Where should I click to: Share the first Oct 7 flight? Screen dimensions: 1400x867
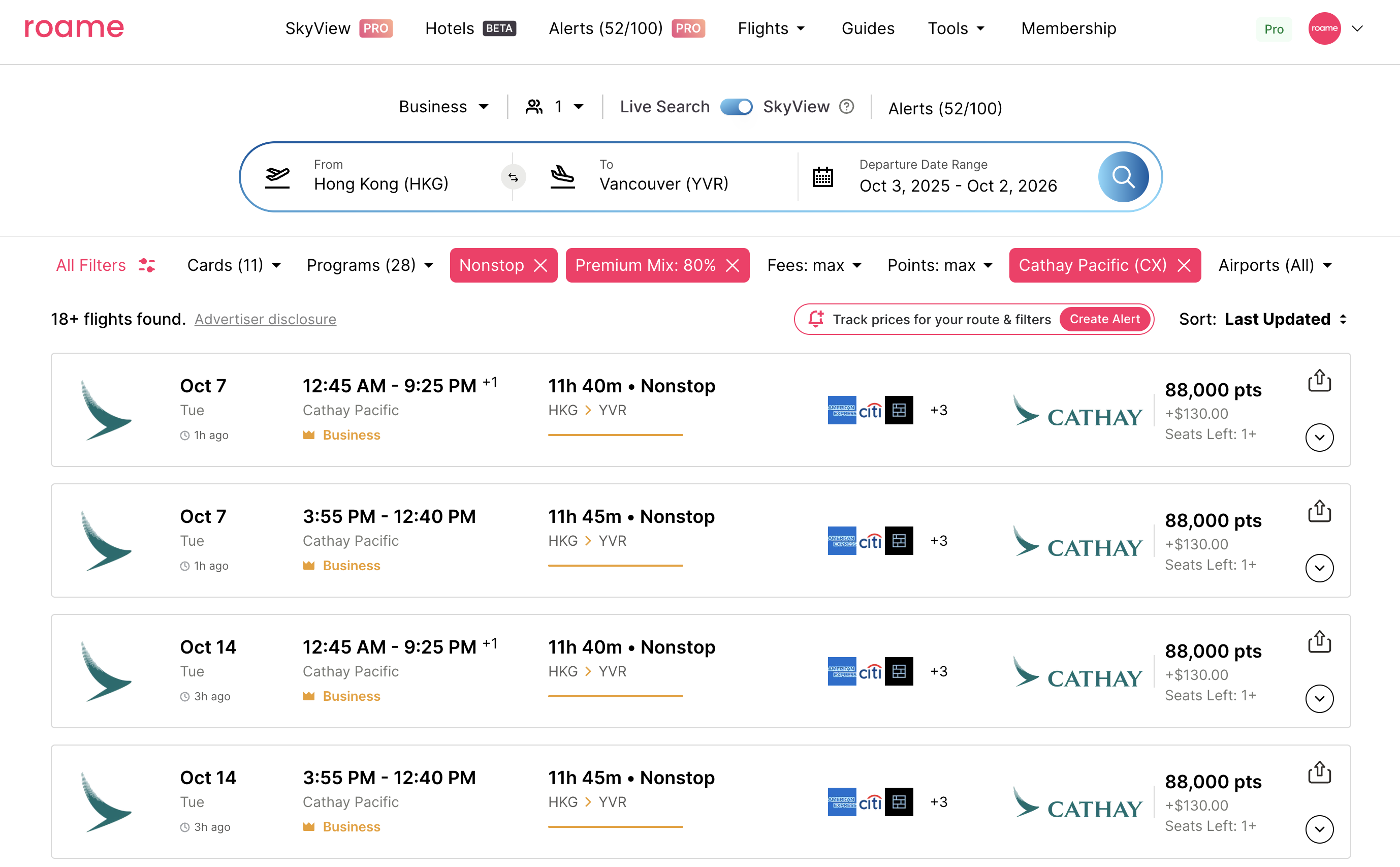tap(1319, 381)
